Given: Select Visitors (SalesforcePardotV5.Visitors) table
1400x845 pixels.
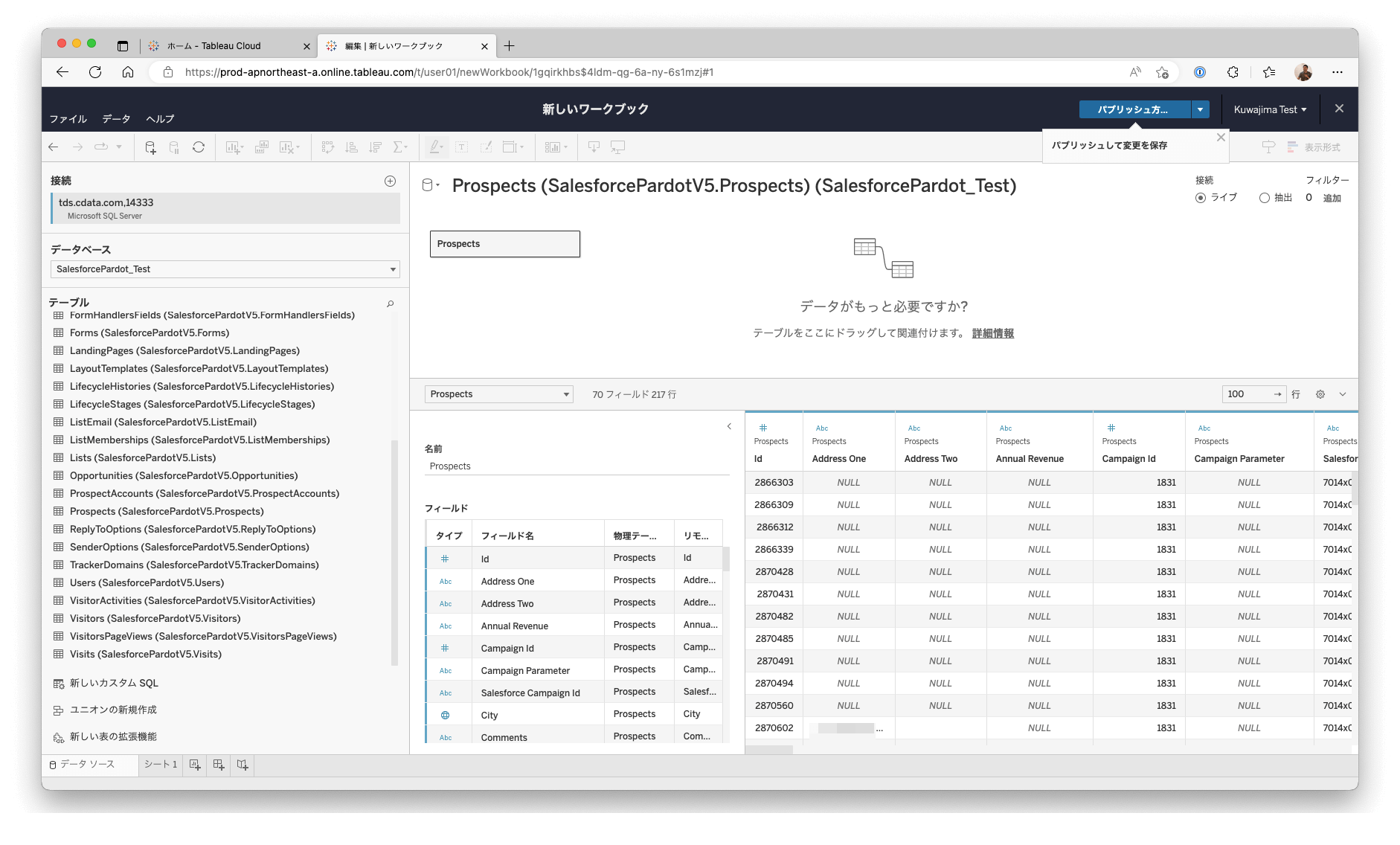Looking at the screenshot, I should (x=155, y=618).
